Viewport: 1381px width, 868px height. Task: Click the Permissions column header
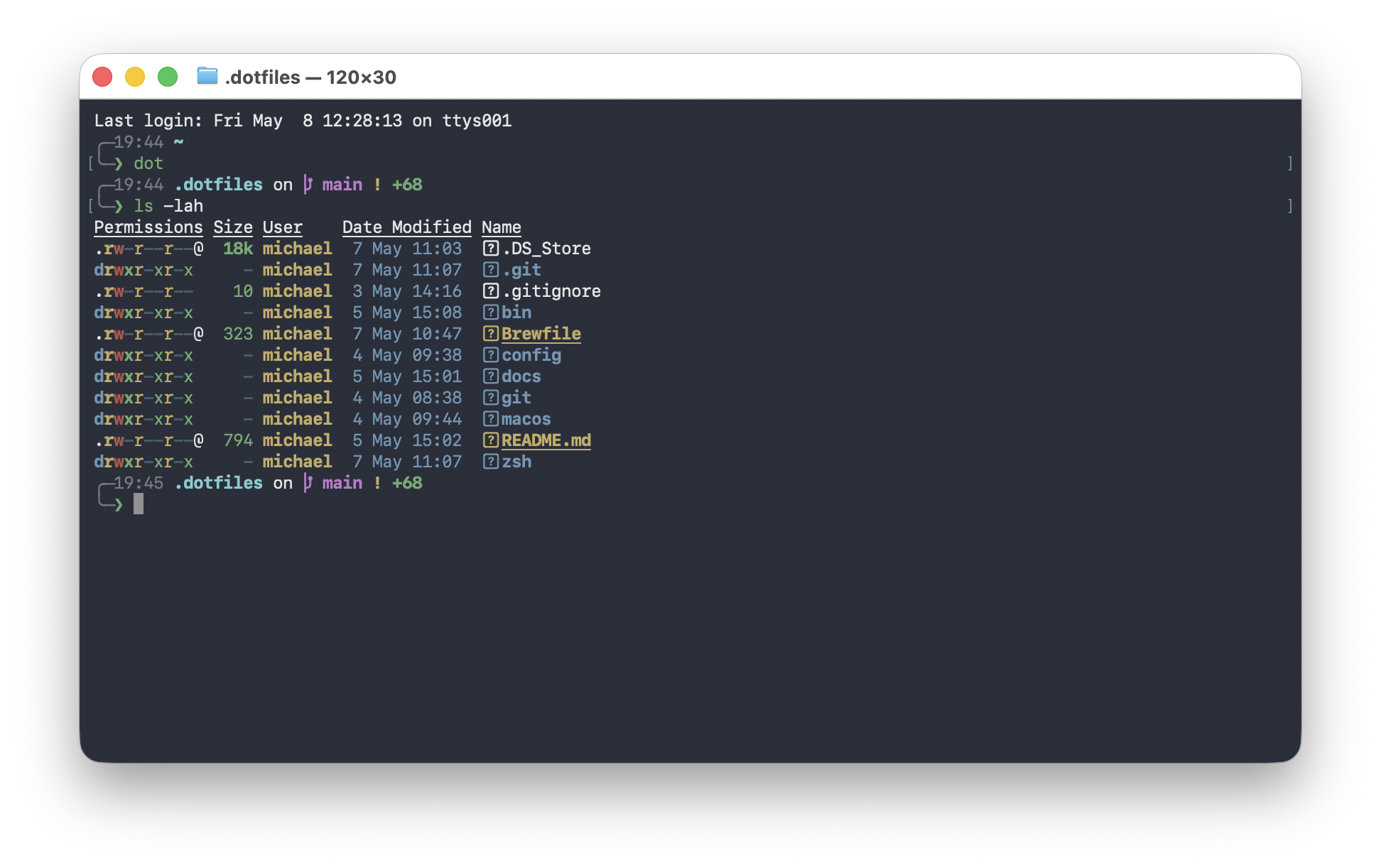(x=148, y=227)
